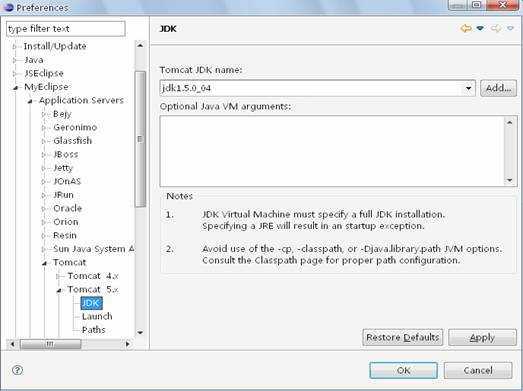Viewport: 523px width, 391px height.
Task: Open the Tomcat JDK name dropdown
Action: coord(468,88)
